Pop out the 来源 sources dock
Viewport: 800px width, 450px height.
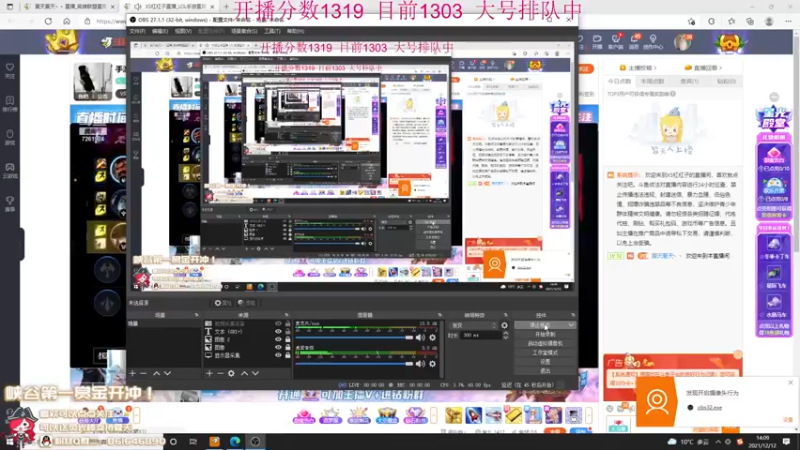pyautogui.click(x=286, y=315)
